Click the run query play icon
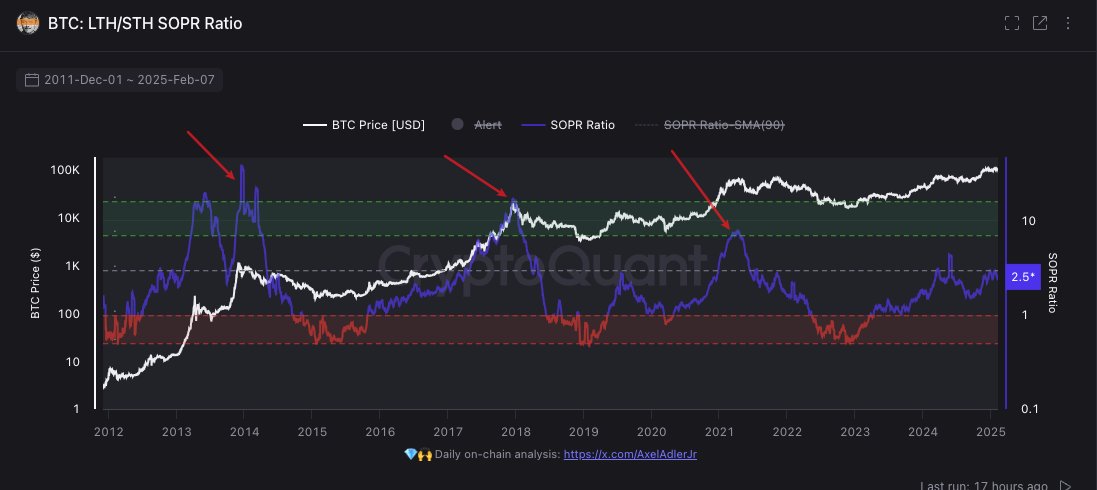1097x490 pixels. click(1065, 485)
